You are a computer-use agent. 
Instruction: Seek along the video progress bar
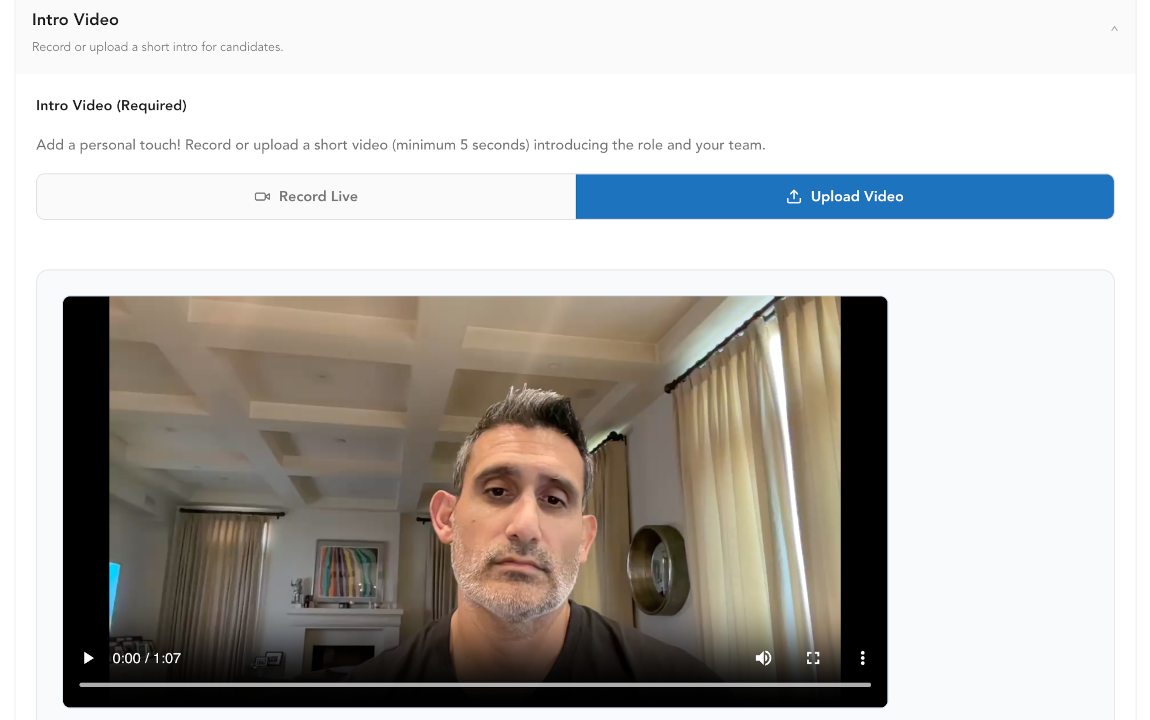475,685
